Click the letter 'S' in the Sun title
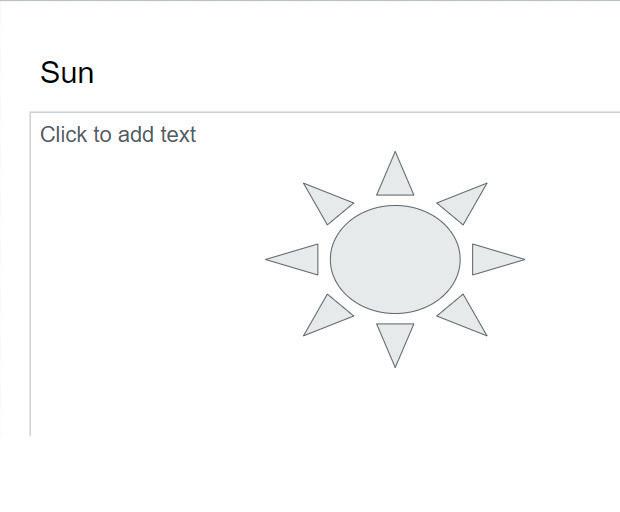Image resolution: width=620 pixels, height=512 pixels. [x=50, y=73]
